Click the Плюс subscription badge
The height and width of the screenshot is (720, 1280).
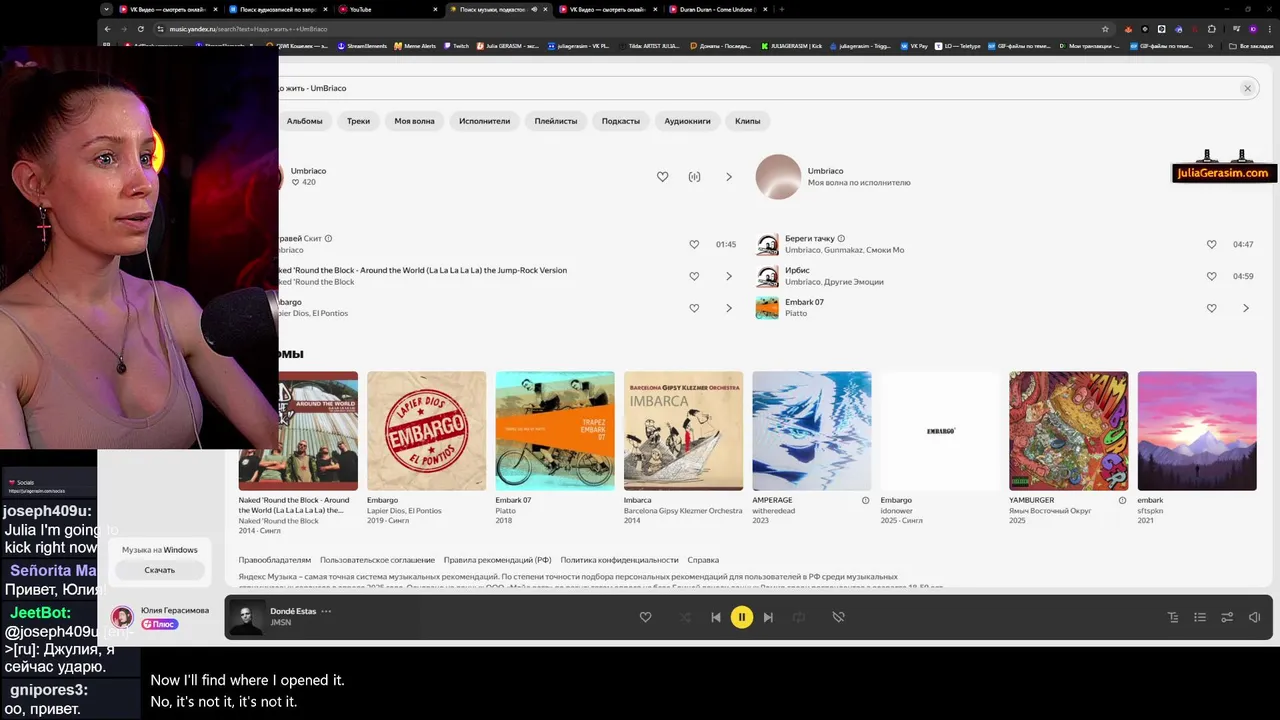159,624
